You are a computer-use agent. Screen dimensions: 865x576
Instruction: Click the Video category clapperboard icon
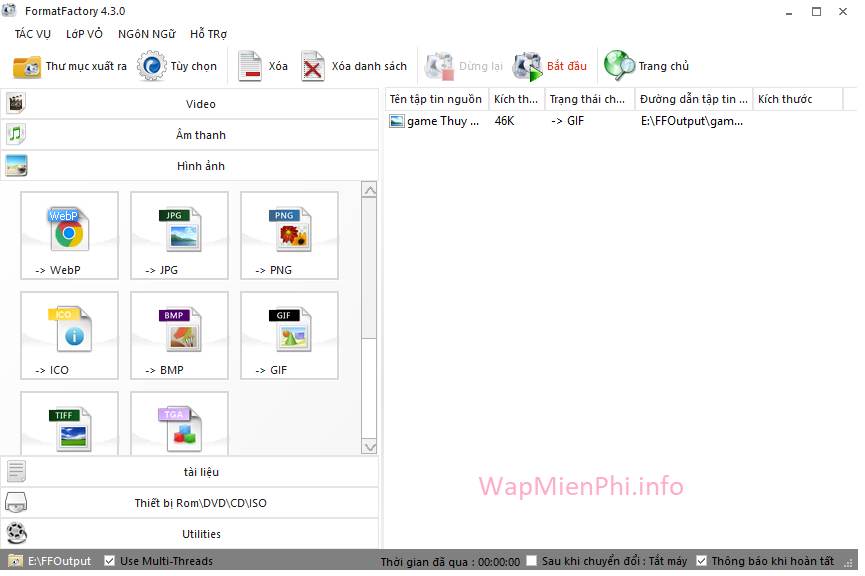coord(16,103)
